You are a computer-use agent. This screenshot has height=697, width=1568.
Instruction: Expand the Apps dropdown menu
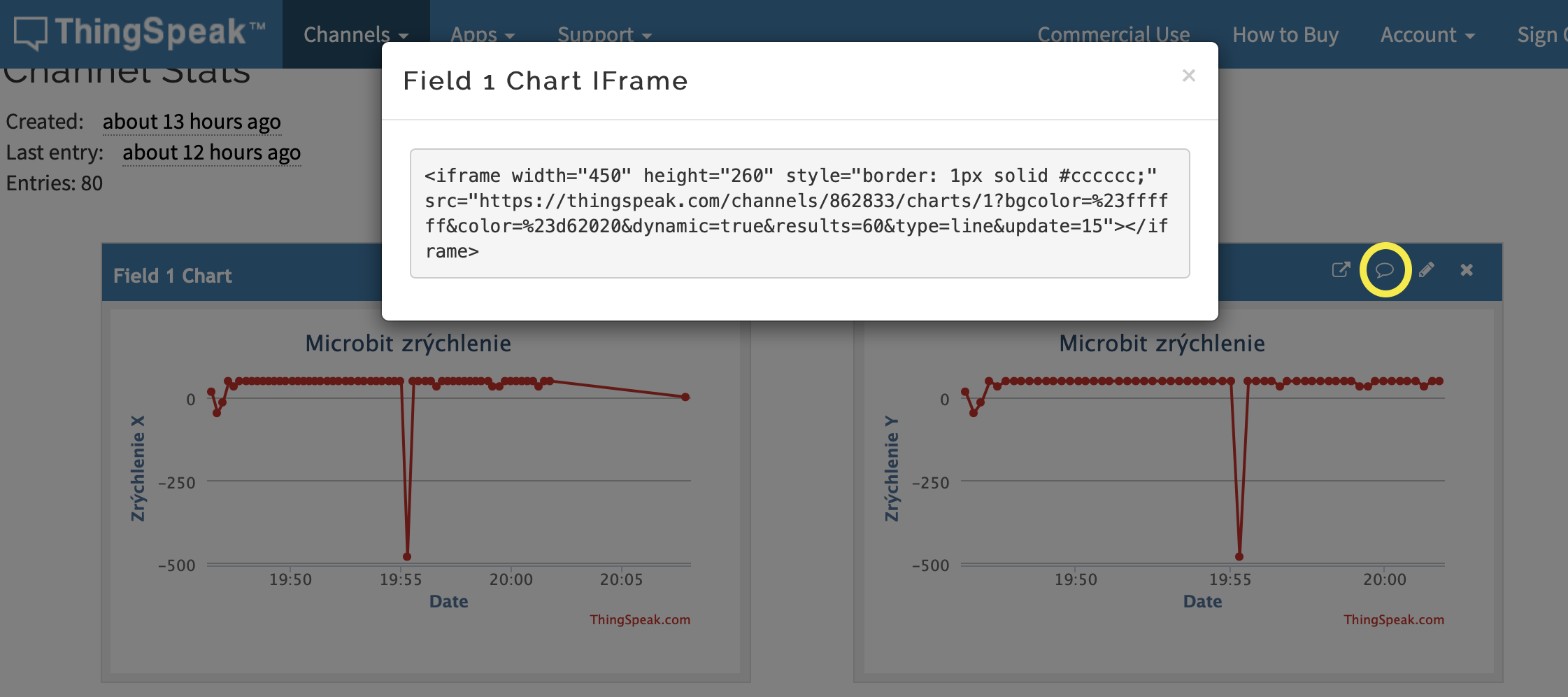482,34
